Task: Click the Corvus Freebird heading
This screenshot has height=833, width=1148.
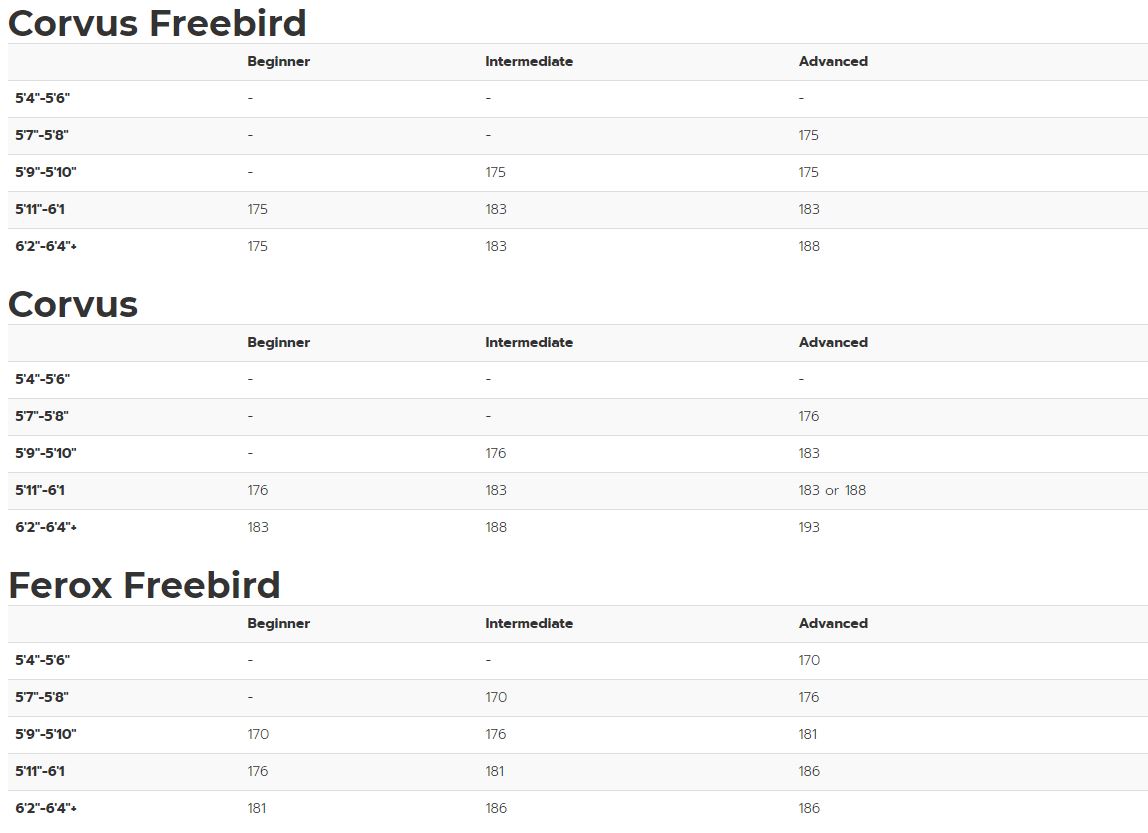Action: click(x=157, y=22)
